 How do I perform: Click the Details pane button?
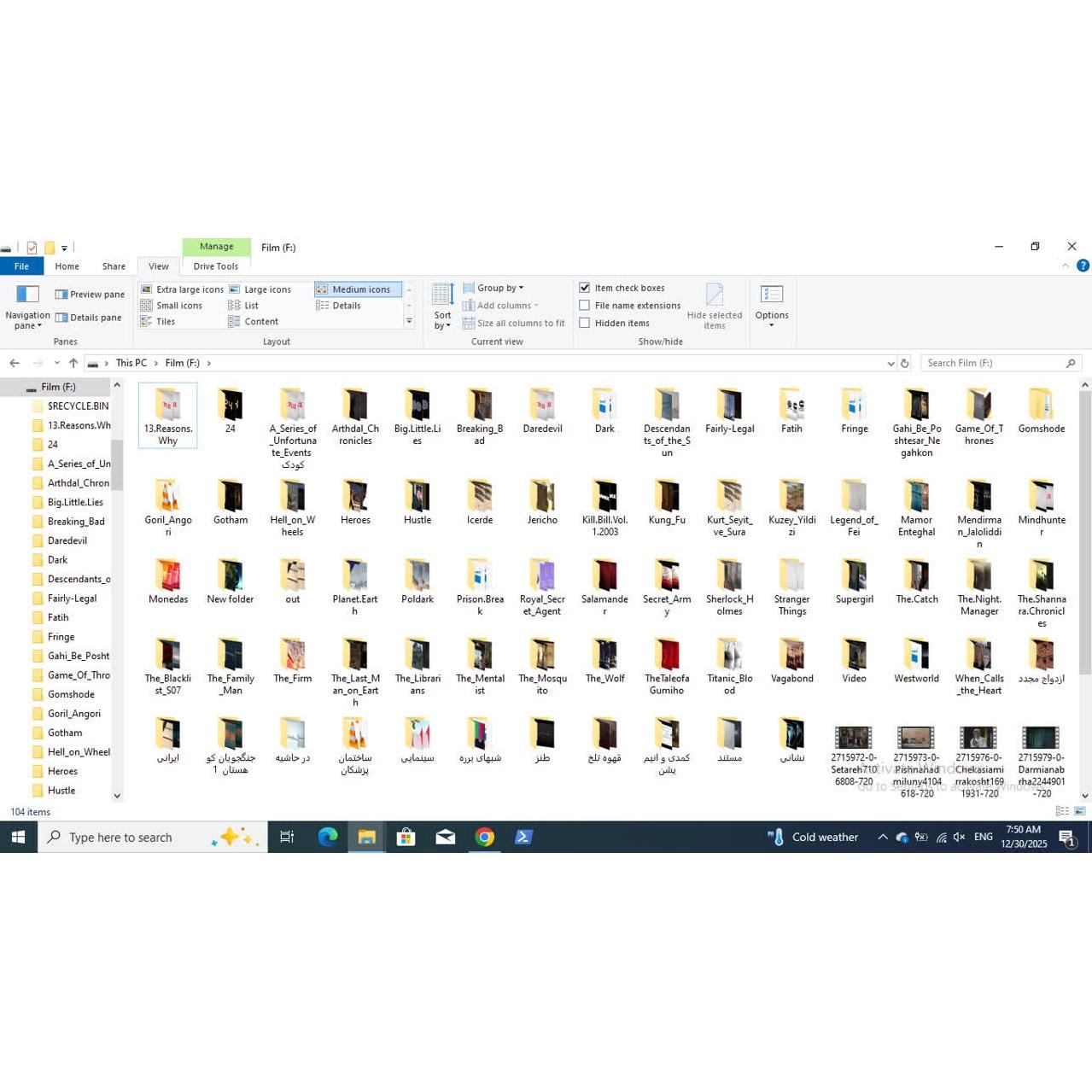(x=89, y=318)
